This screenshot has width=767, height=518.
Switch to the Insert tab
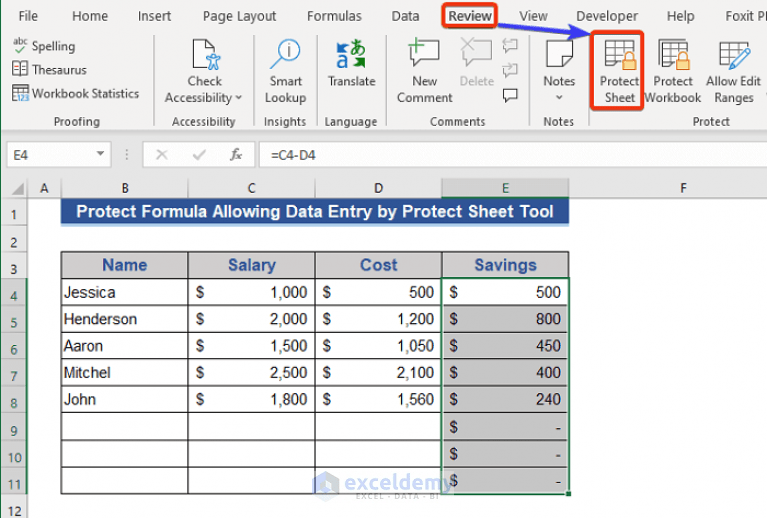click(x=154, y=16)
